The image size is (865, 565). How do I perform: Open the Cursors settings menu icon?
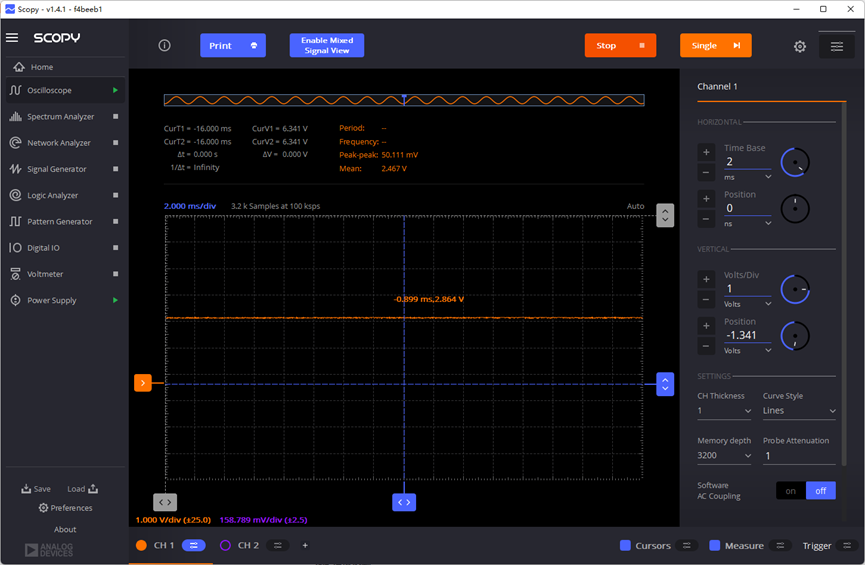pyautogui.click(x=687, y=545)
